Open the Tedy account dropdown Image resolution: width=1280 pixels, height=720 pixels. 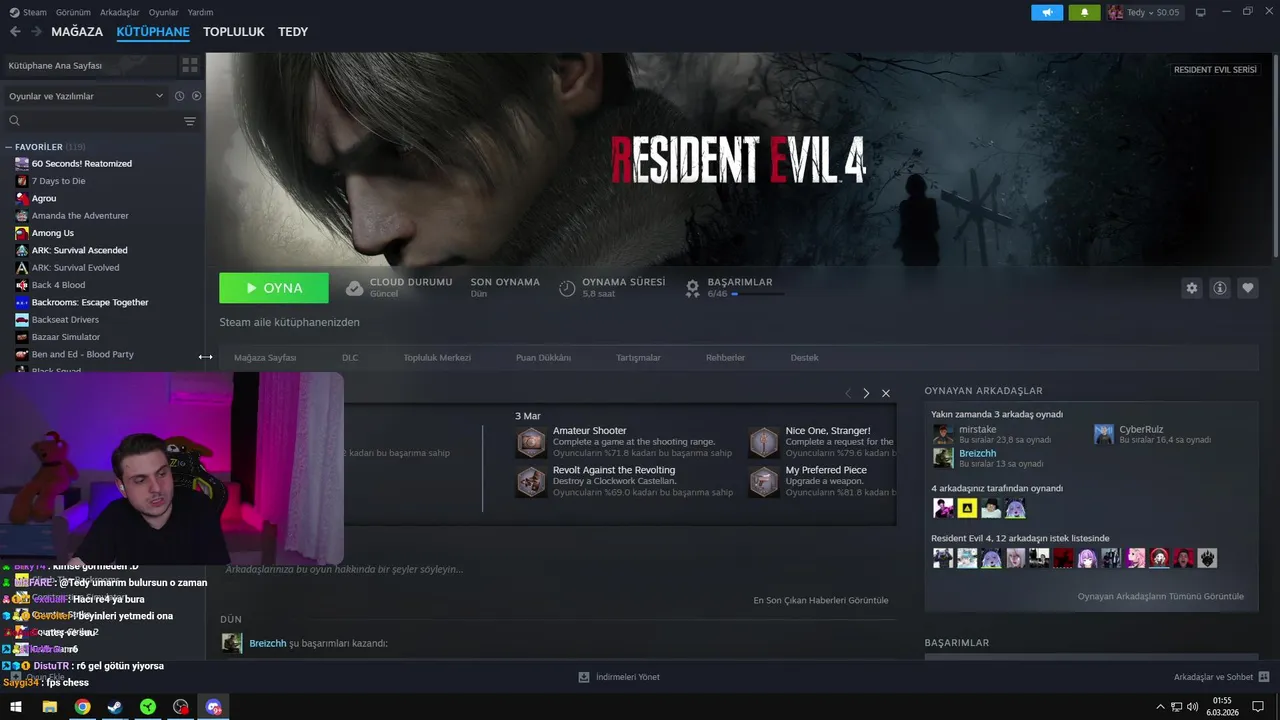tap(1144, 13)
